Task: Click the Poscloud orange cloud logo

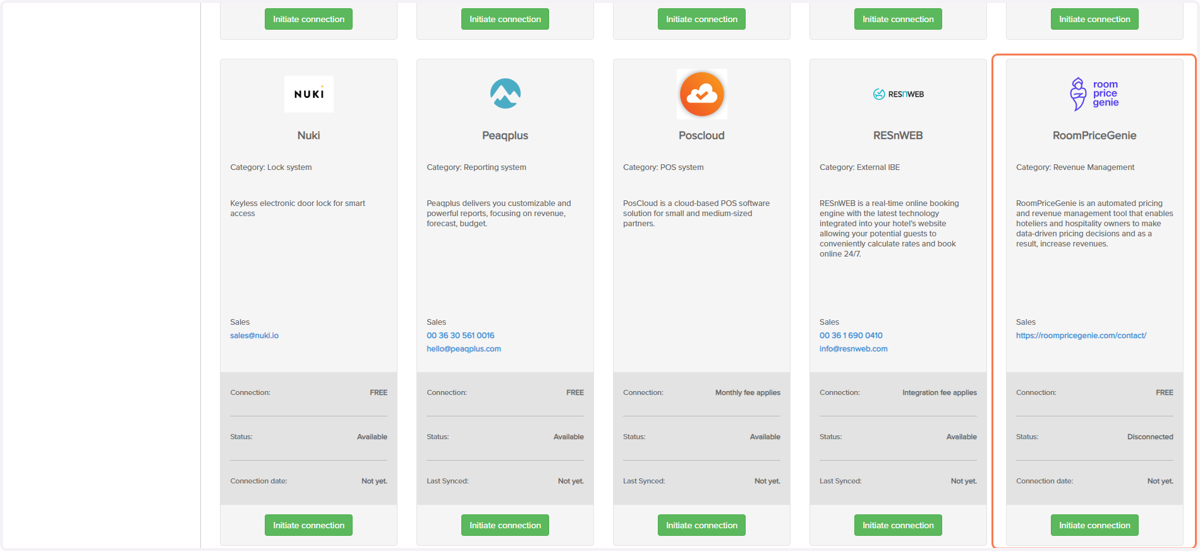Action: pyautogui.click(x=701, y=94)
